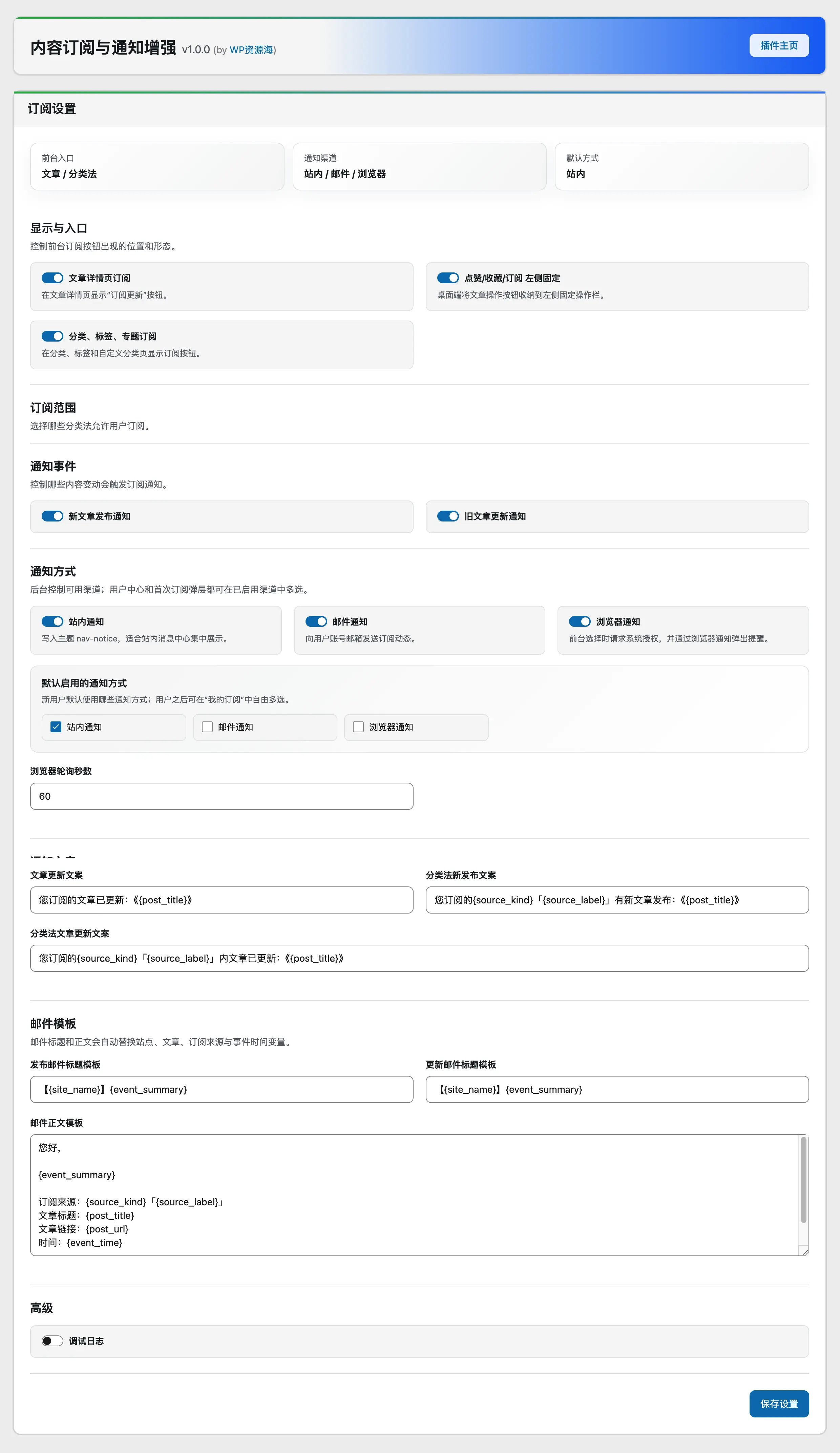Check the 邮件通知 default checkbox

click(207, 727)
